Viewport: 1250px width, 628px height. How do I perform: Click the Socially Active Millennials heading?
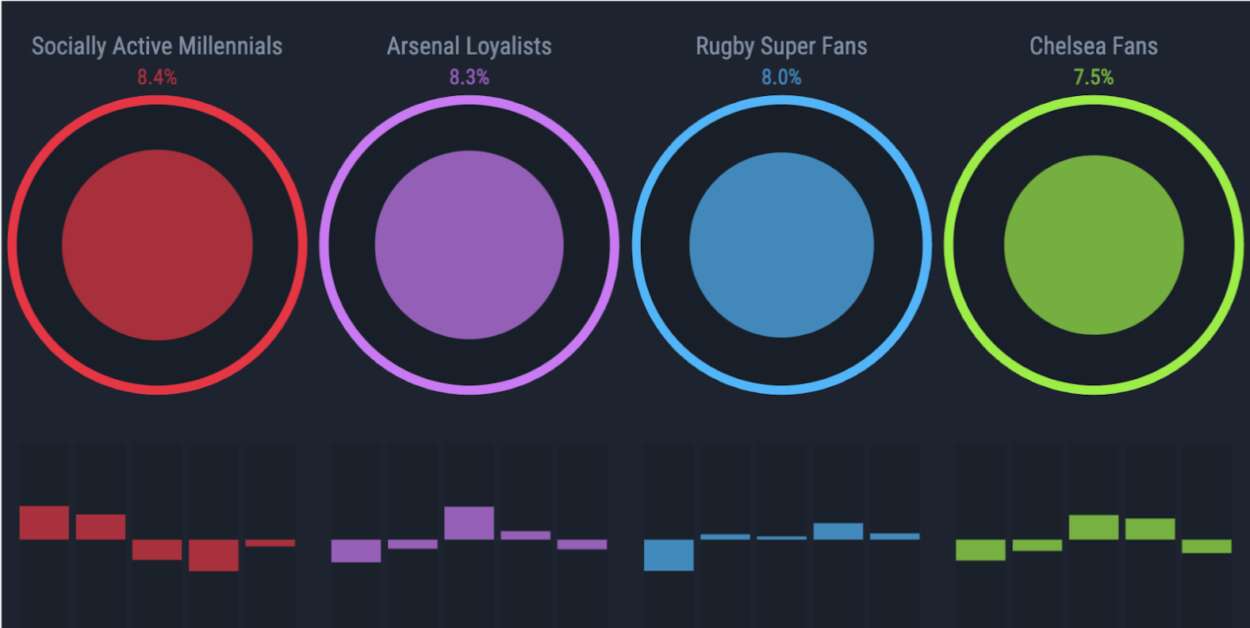tap(157, 46)
